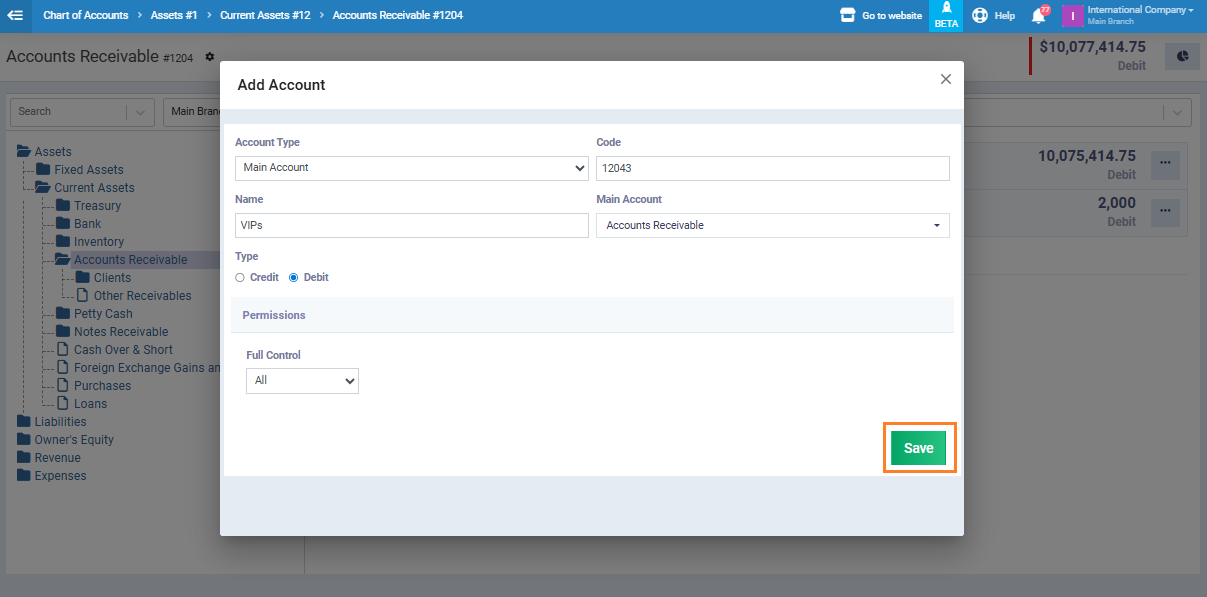Open the Account Type dropdown
The height and width of the screenshot is (597, 1207).
(411, 168)
